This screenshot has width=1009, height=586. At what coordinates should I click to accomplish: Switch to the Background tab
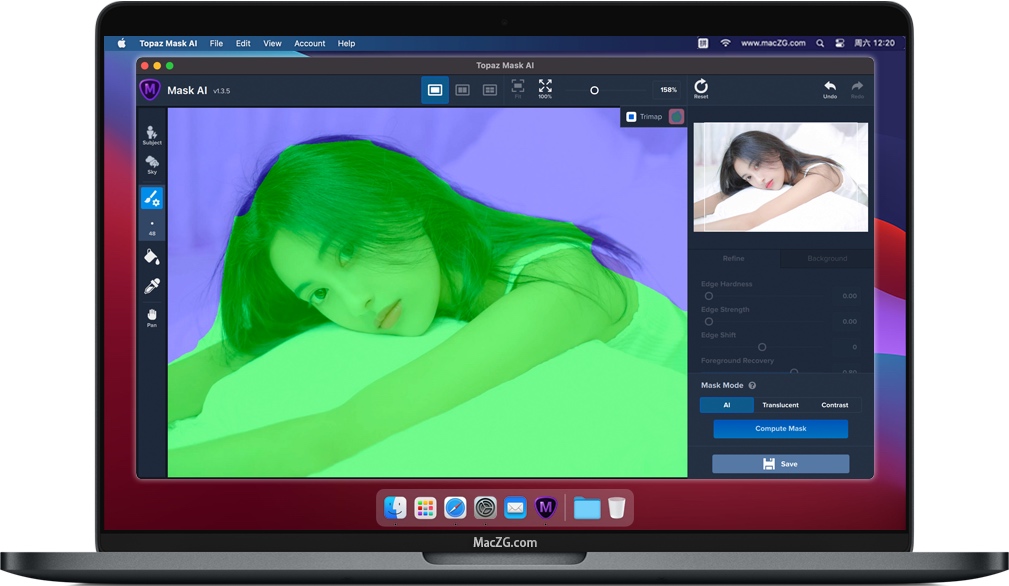tap(826, 258)
